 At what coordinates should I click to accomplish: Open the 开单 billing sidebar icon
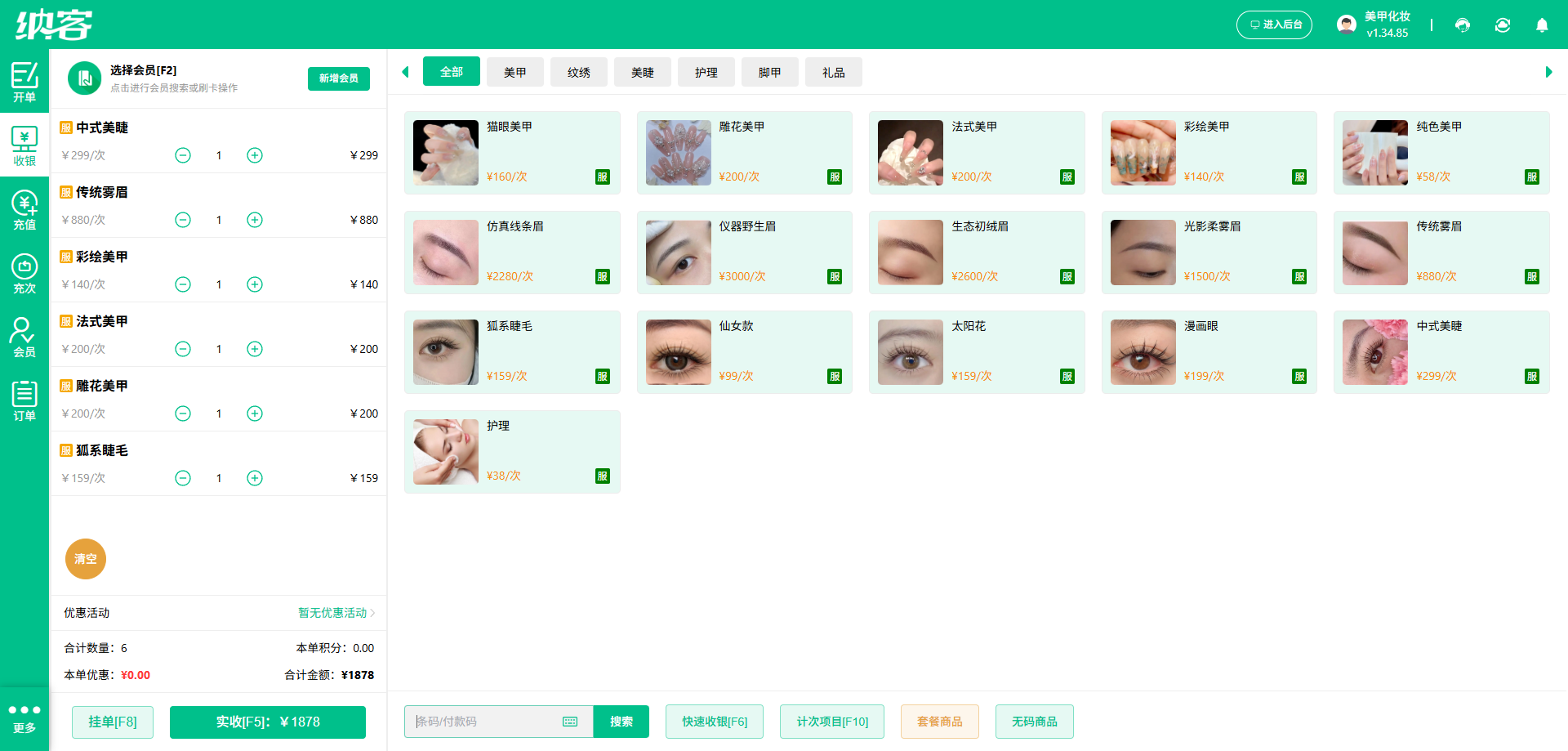tap(24, 82)
